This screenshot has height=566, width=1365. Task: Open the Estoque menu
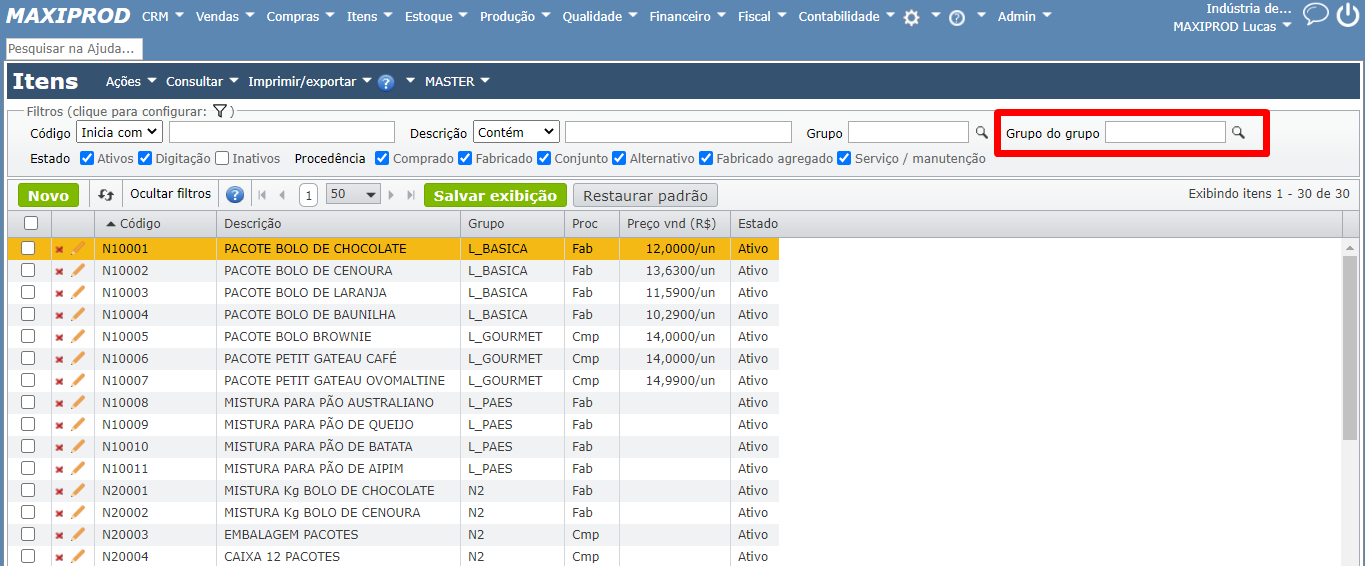click(x=435, y=17)
